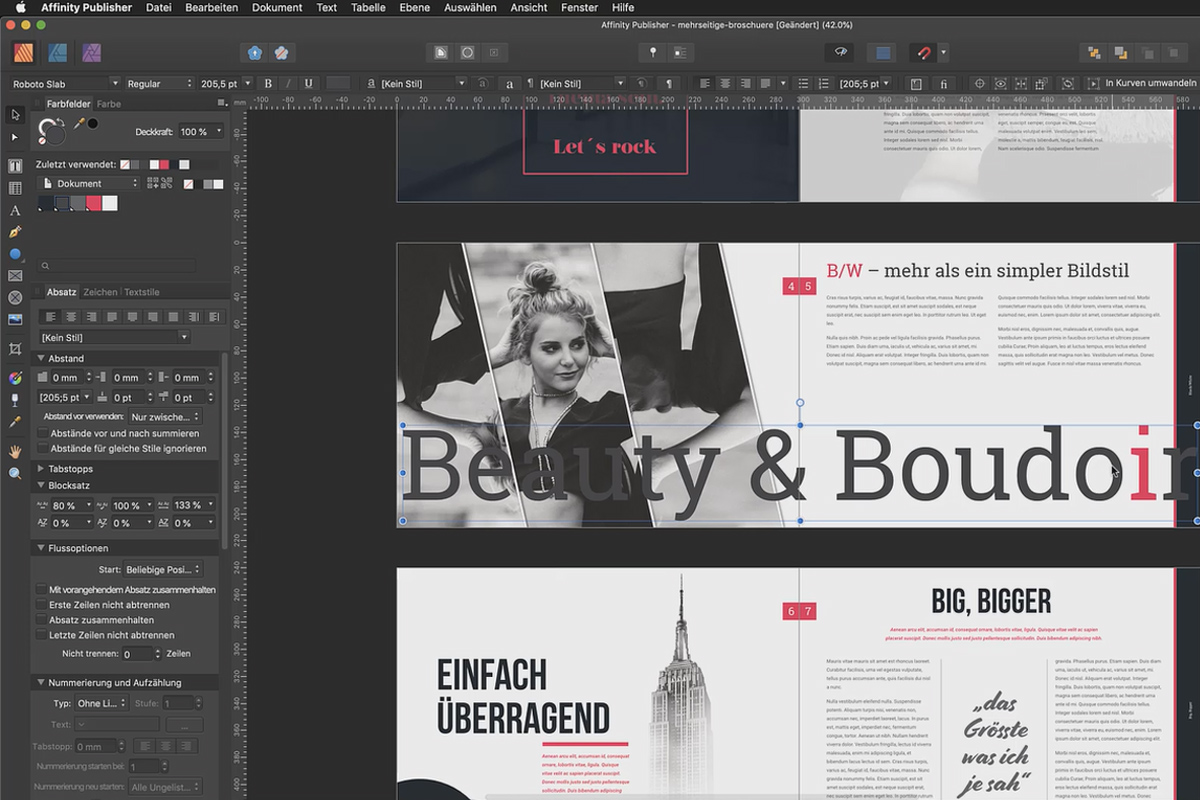Toggle bold formatting
1200x800 pixels.
[x=268, y=83]
